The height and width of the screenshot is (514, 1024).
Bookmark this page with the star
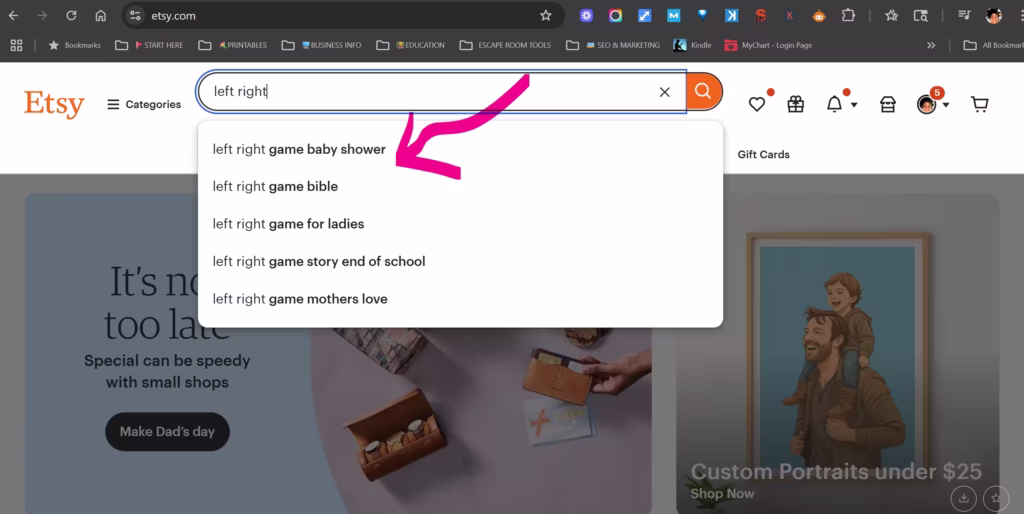pos(546,16)
